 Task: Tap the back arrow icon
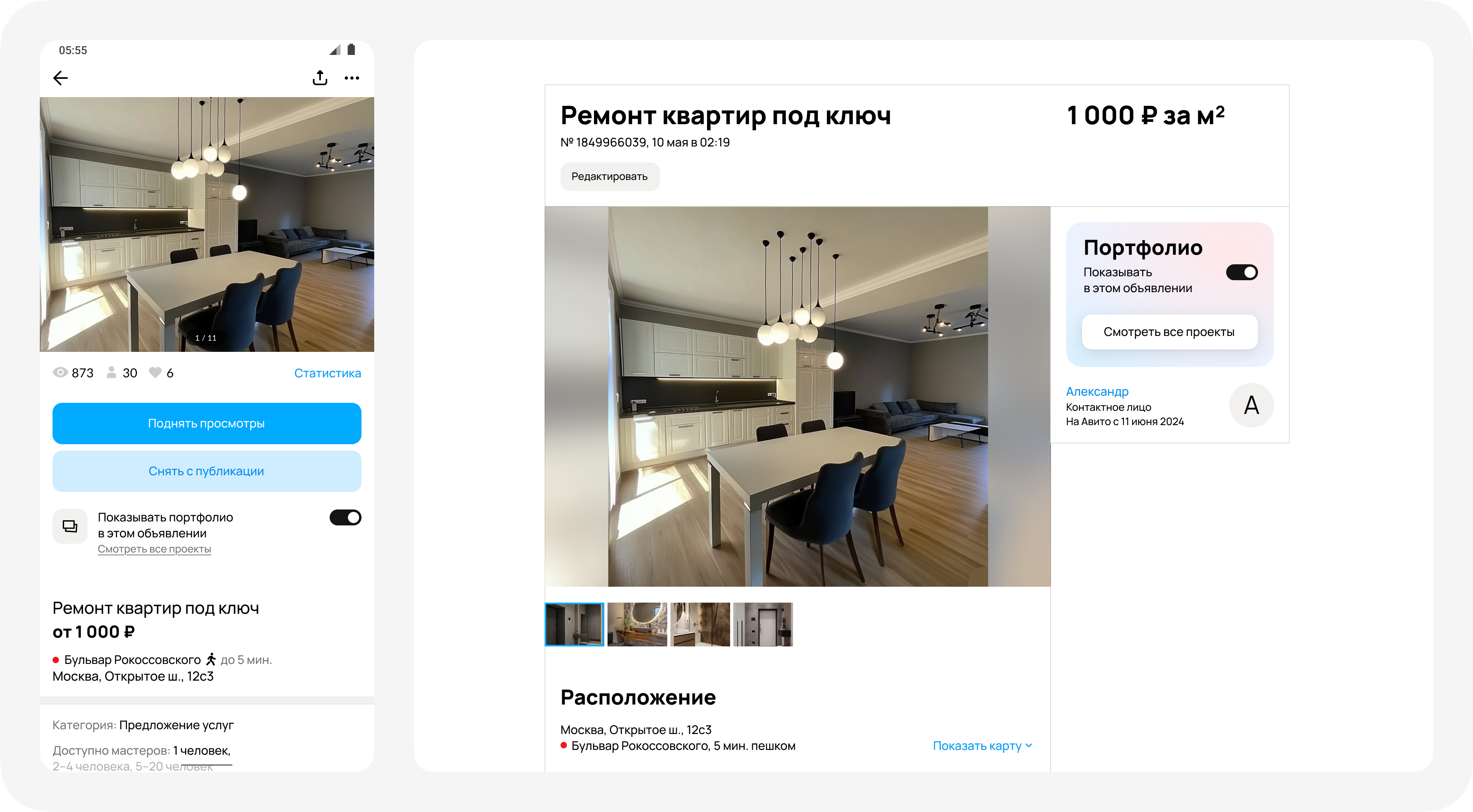61,78
